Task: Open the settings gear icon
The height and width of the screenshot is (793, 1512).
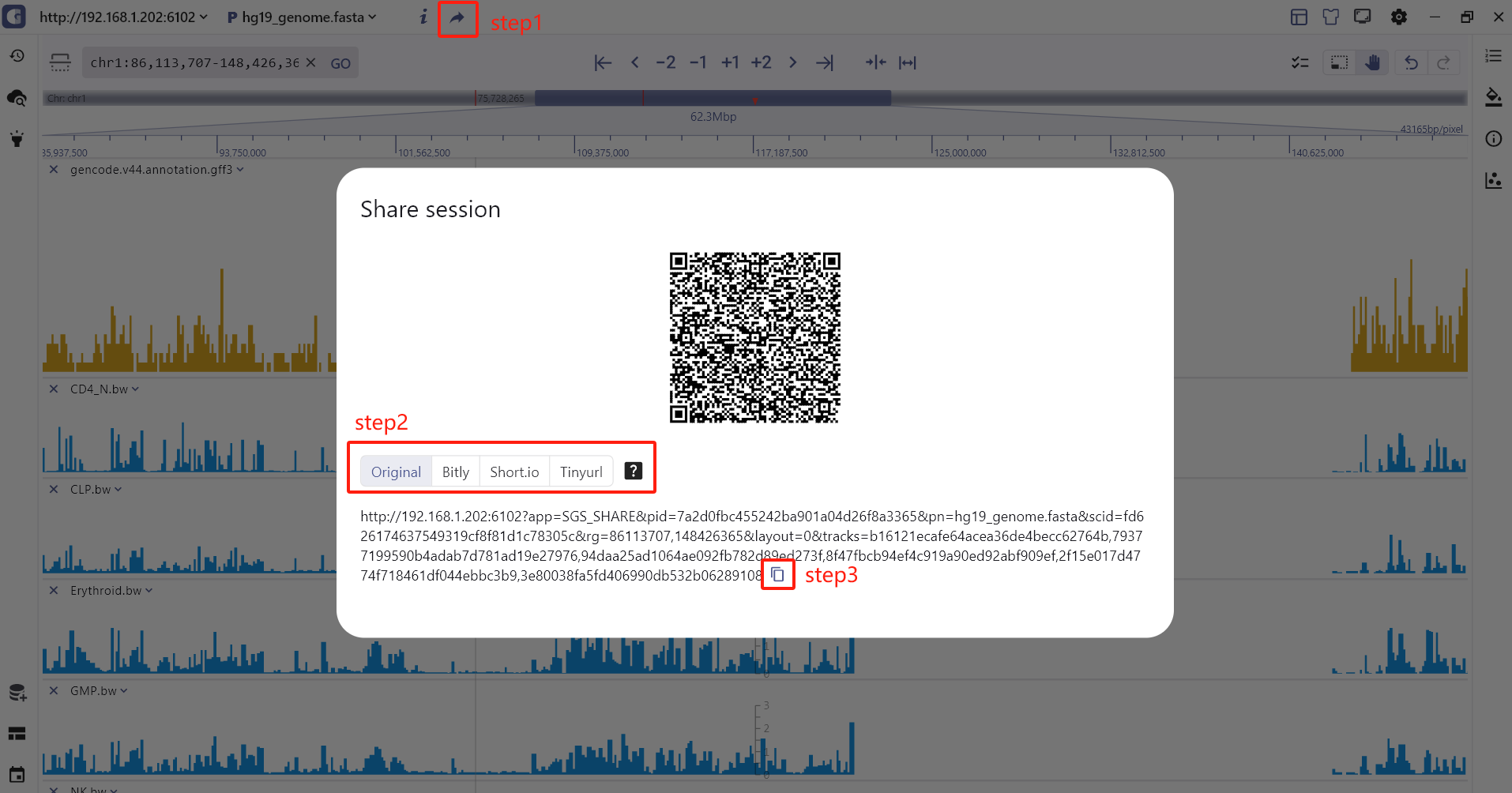Action: (1399, 17)
